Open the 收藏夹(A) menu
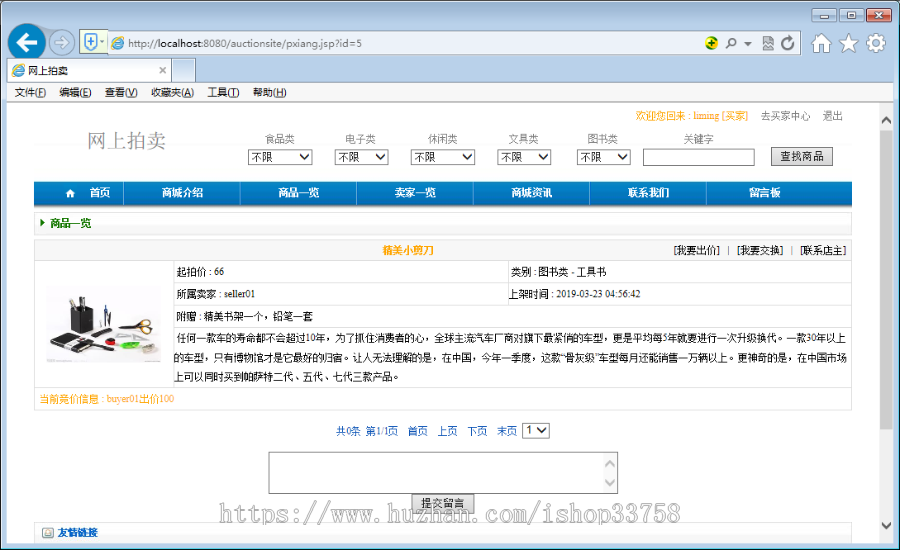 point(172,92)
